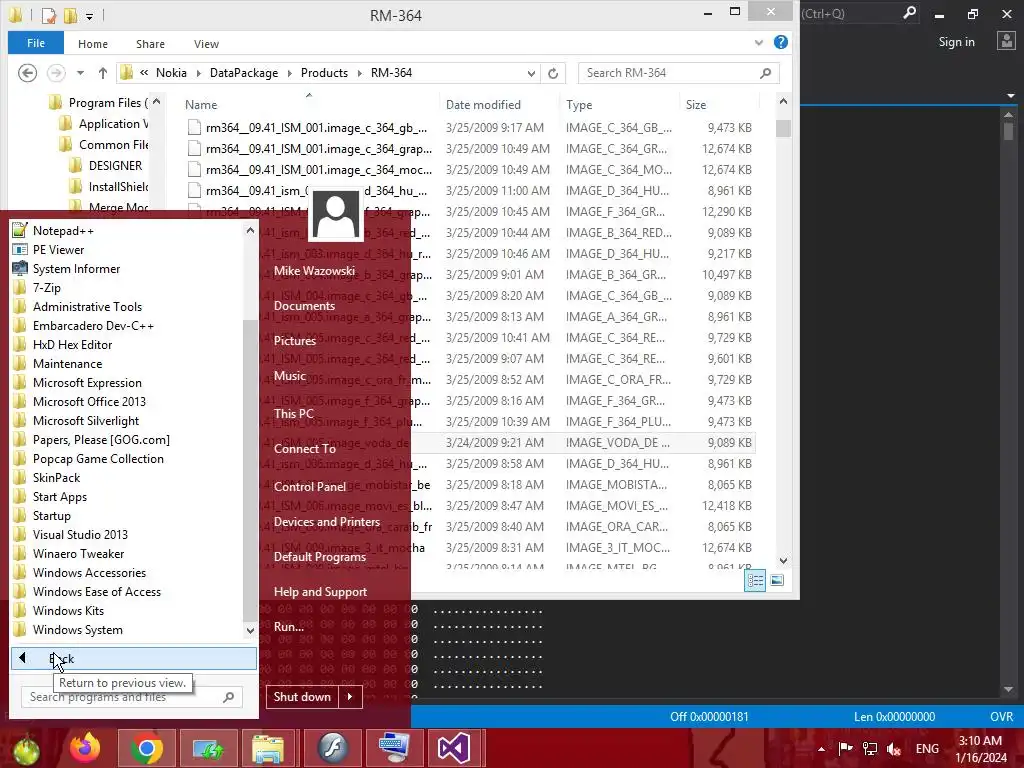
Task: Open Firefox from the taskbar
Action: [x=86, y=748]
